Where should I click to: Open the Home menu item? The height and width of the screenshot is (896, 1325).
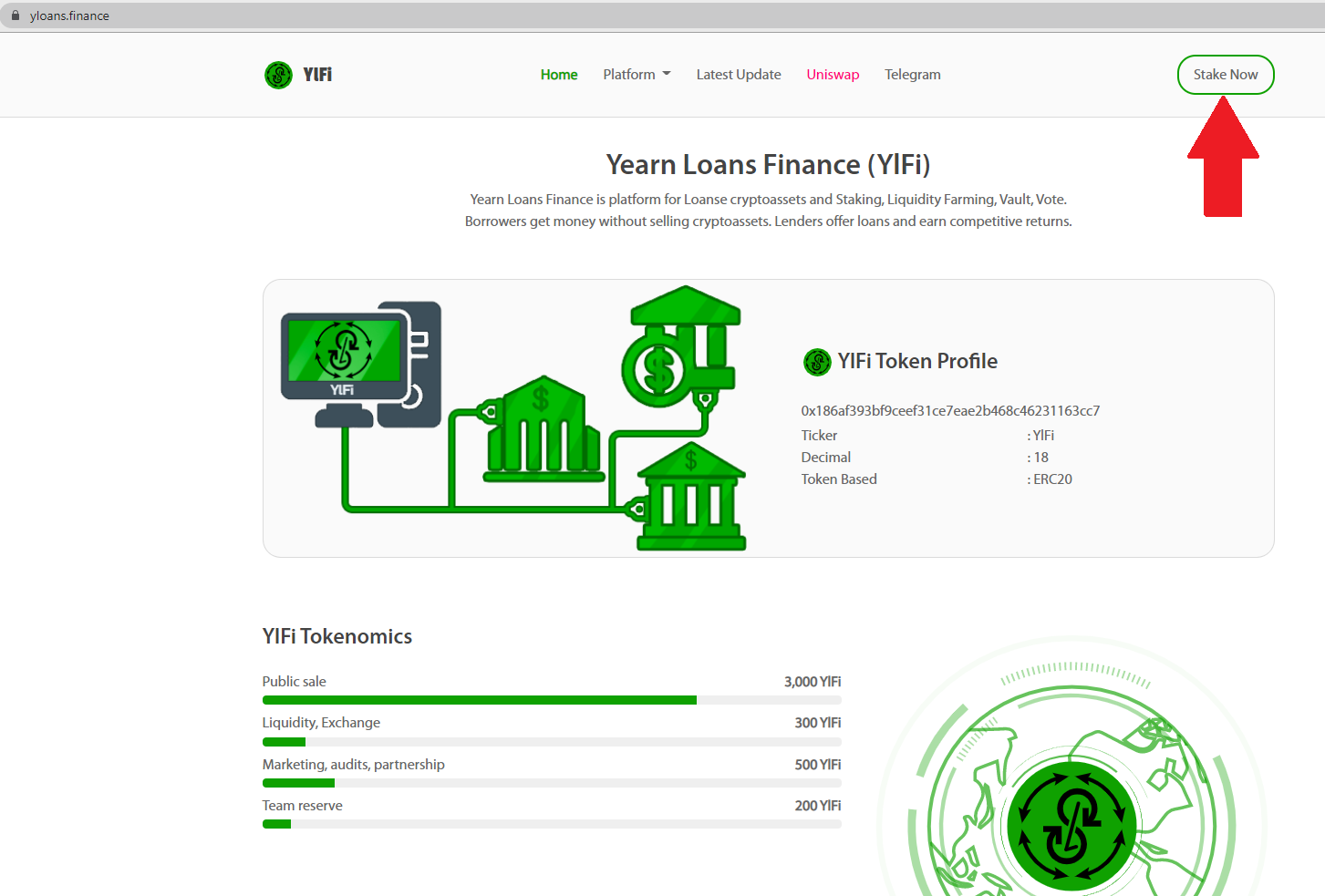pyautogui.click(x=559, y=75)
